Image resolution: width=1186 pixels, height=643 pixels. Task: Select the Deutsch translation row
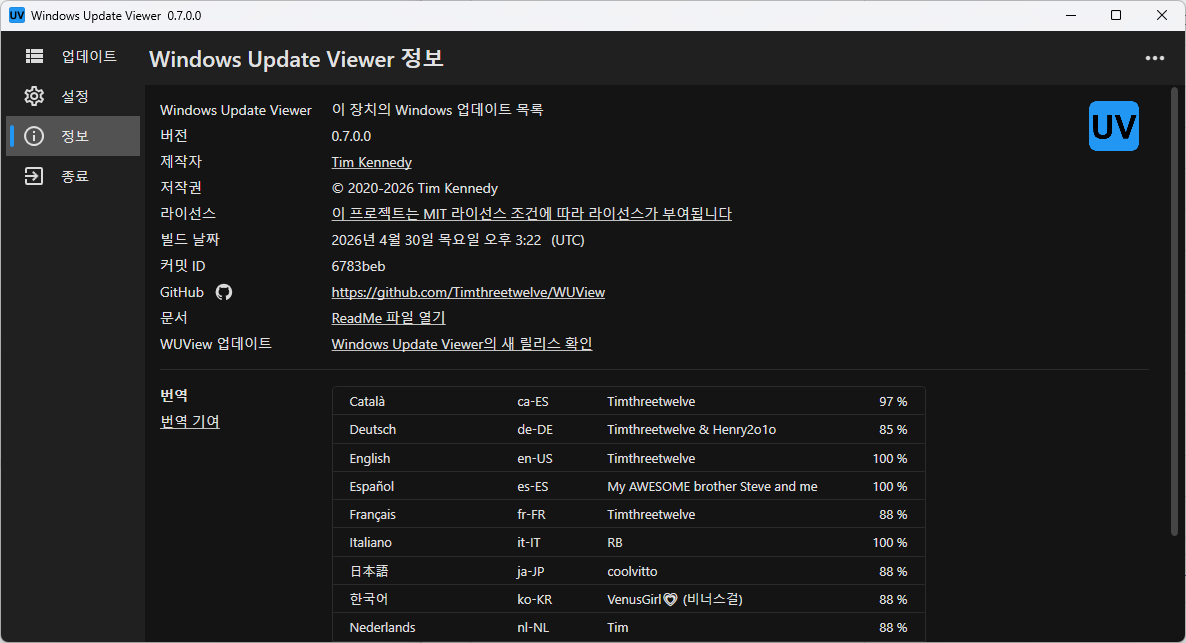click(629, 430)
